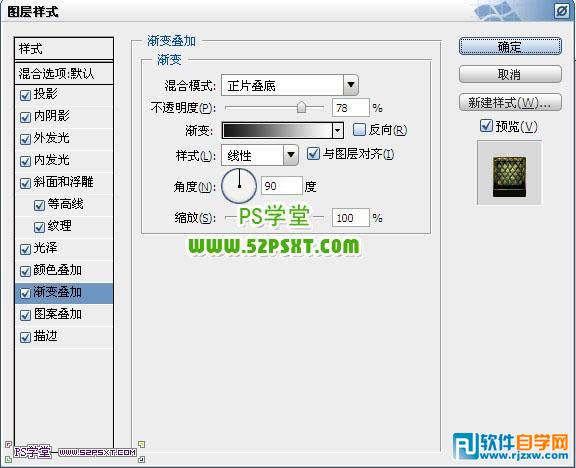Image resolution: width=576 pixels, height=468 pixels.
Task: Open the 内发光 inner glow settings
Action: [x=51, y=160]
